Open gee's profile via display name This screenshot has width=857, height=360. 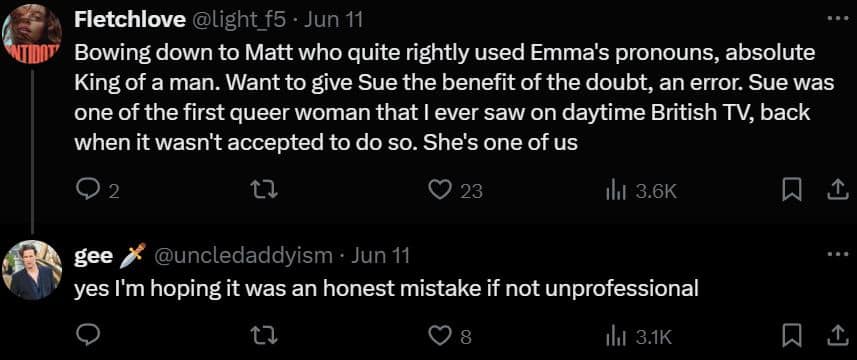pos(94,256)
